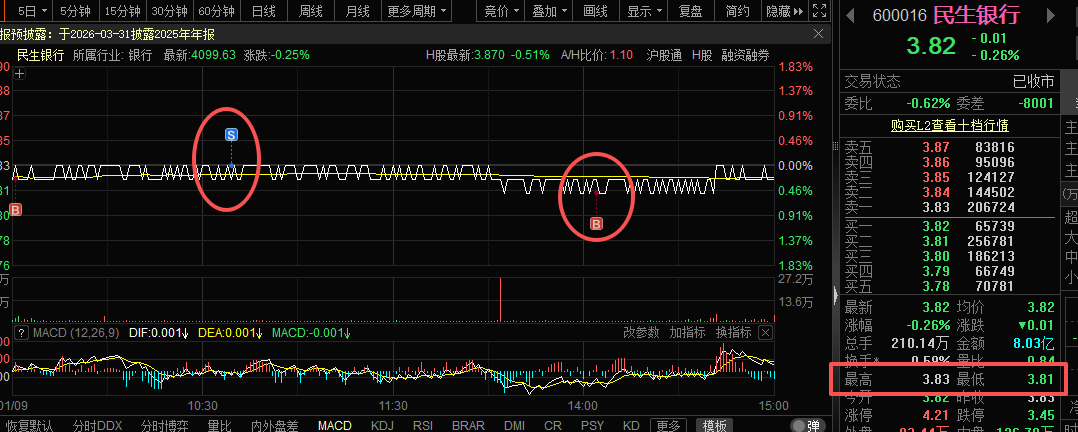Click the 跌停 3.45 value
This screenshot has width=1078, height=432.
coord(1041,415)
